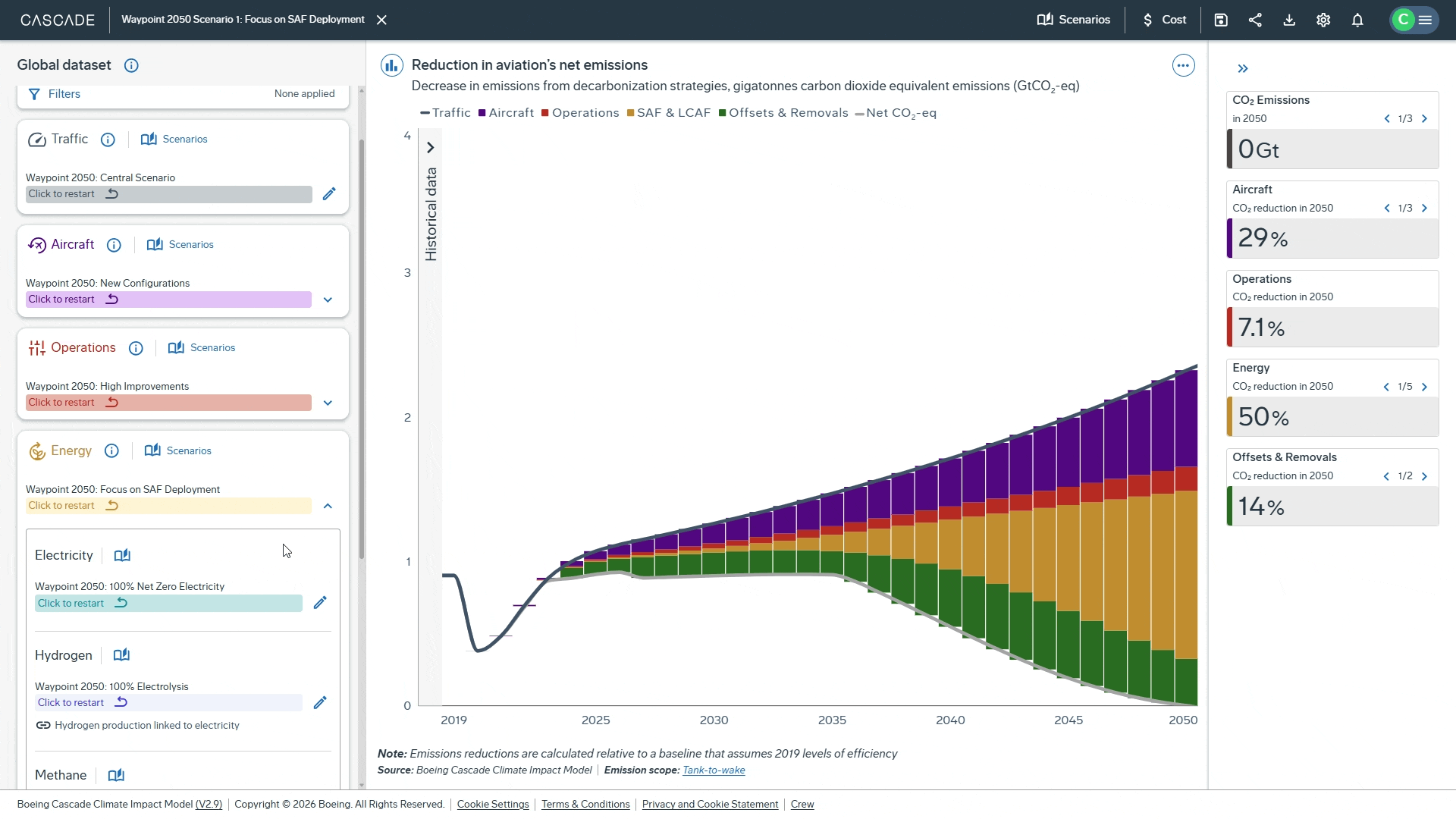Toggle Net CO2-eq series in legend
This screenshot has height=819, width=1456.
coord(896,113)
